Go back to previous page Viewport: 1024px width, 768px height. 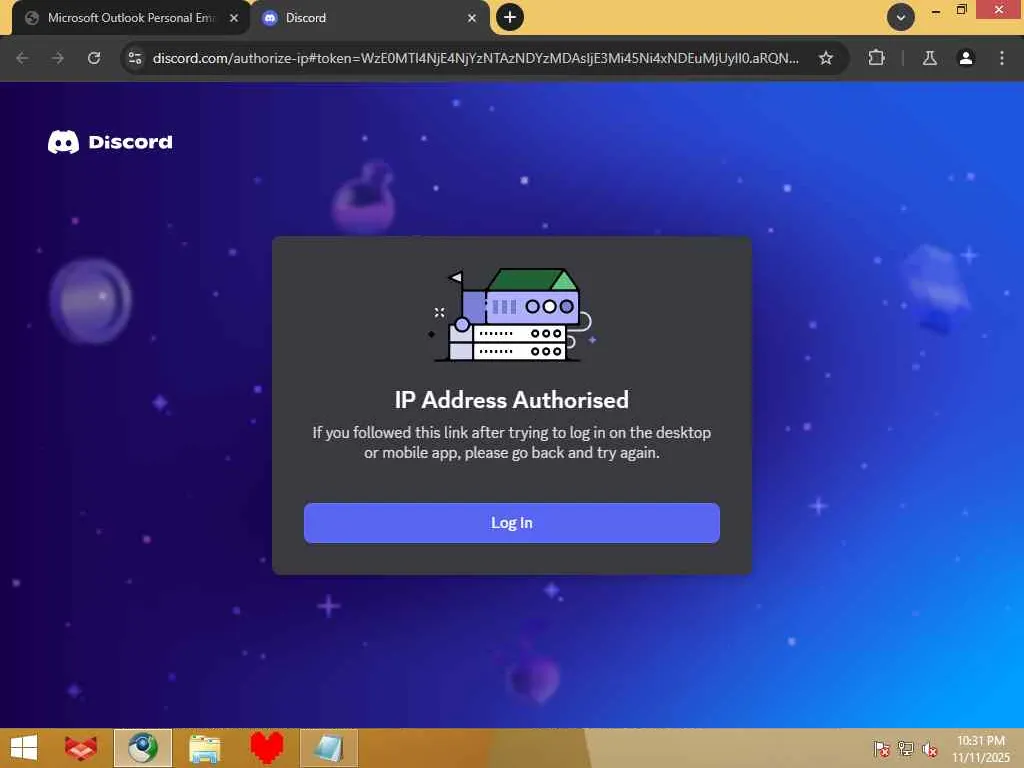[x=22, y=58]
